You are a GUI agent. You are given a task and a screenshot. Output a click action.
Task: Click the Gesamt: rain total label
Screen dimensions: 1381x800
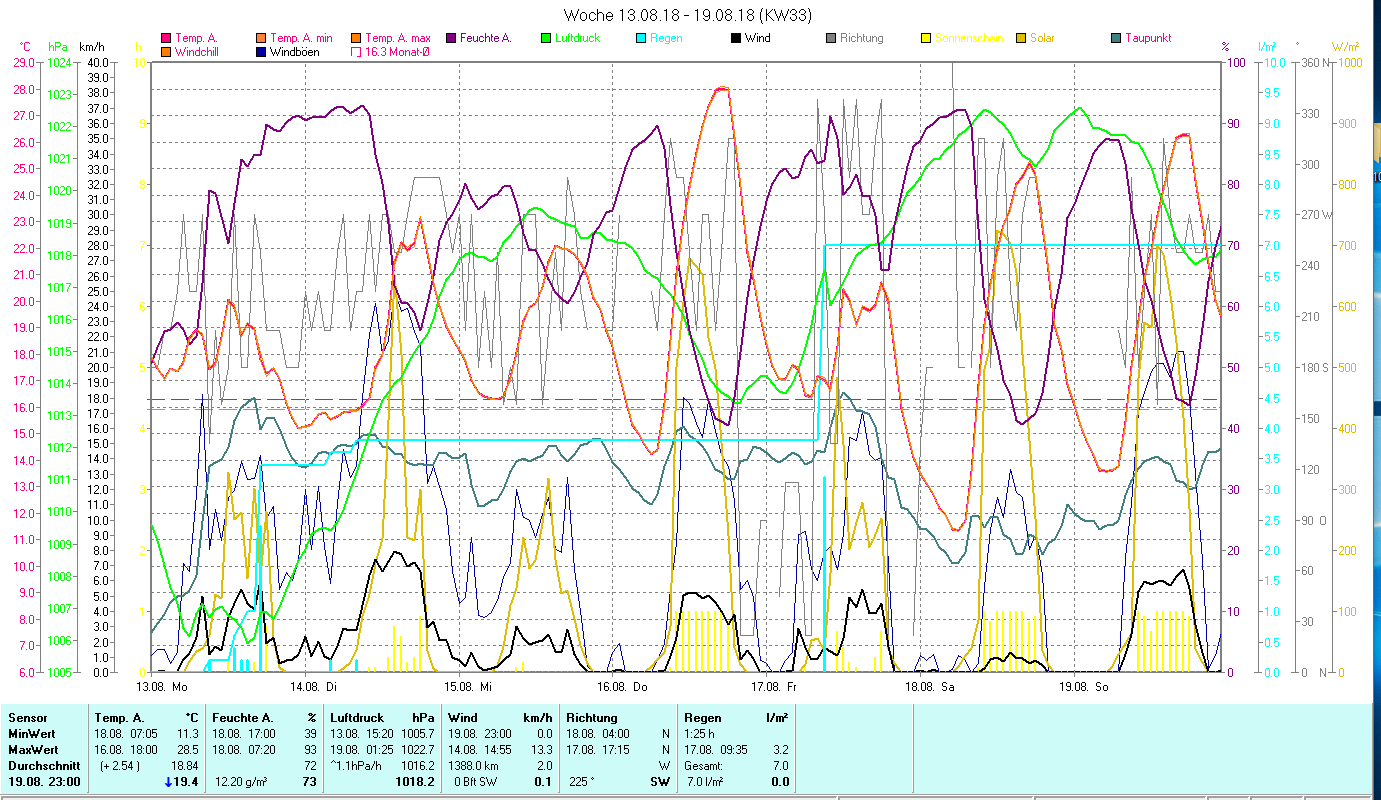[702, 765]
